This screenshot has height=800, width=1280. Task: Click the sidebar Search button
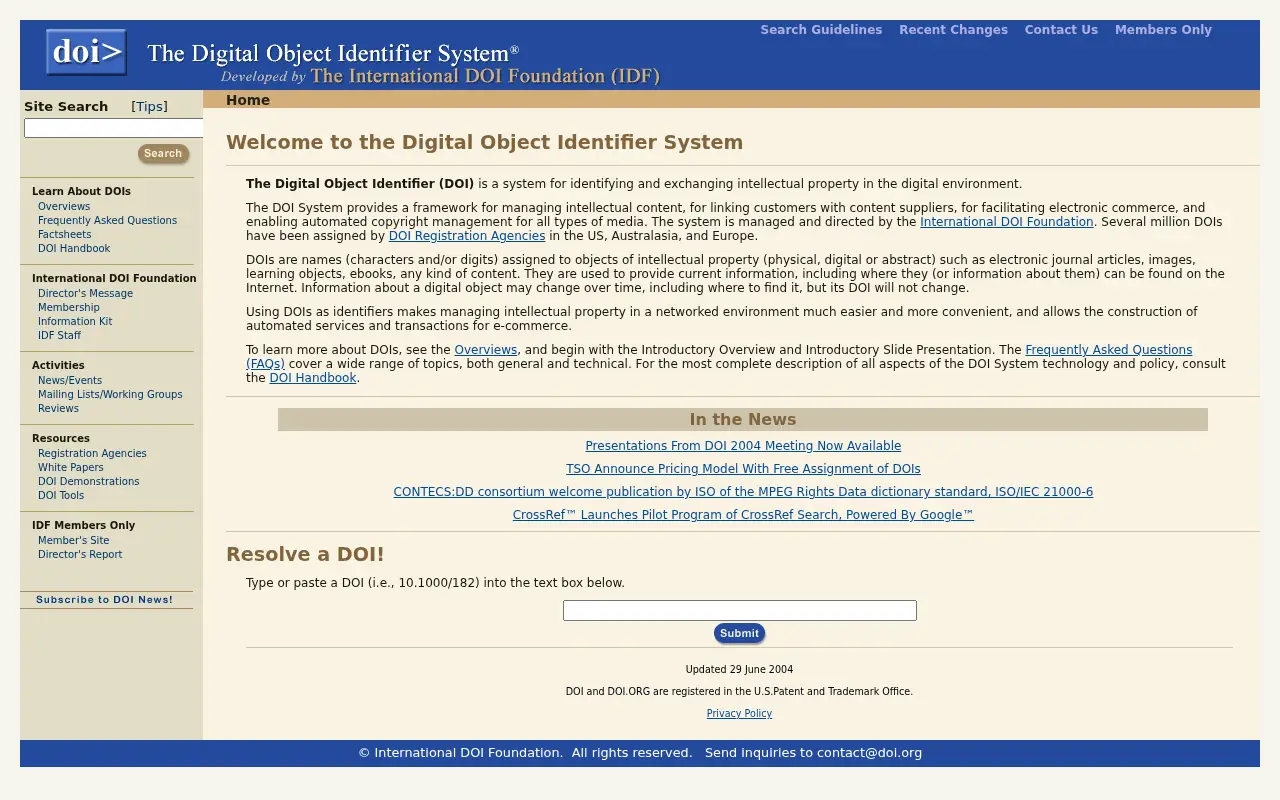pos(163,154)
